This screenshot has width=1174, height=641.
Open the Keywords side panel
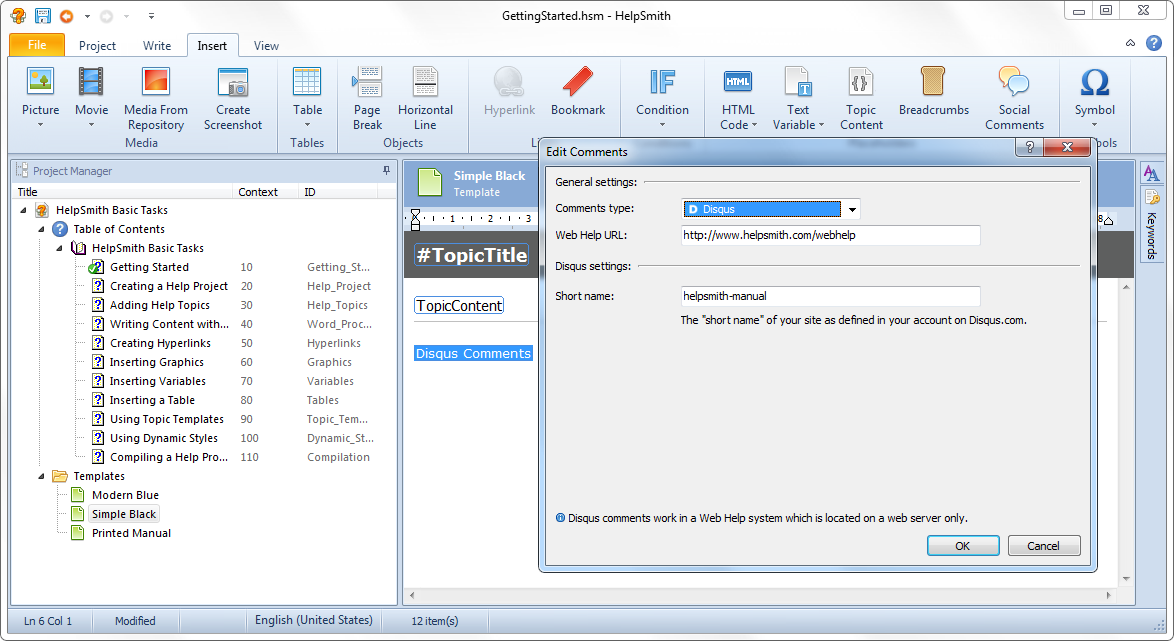[x=1152, y=225]
